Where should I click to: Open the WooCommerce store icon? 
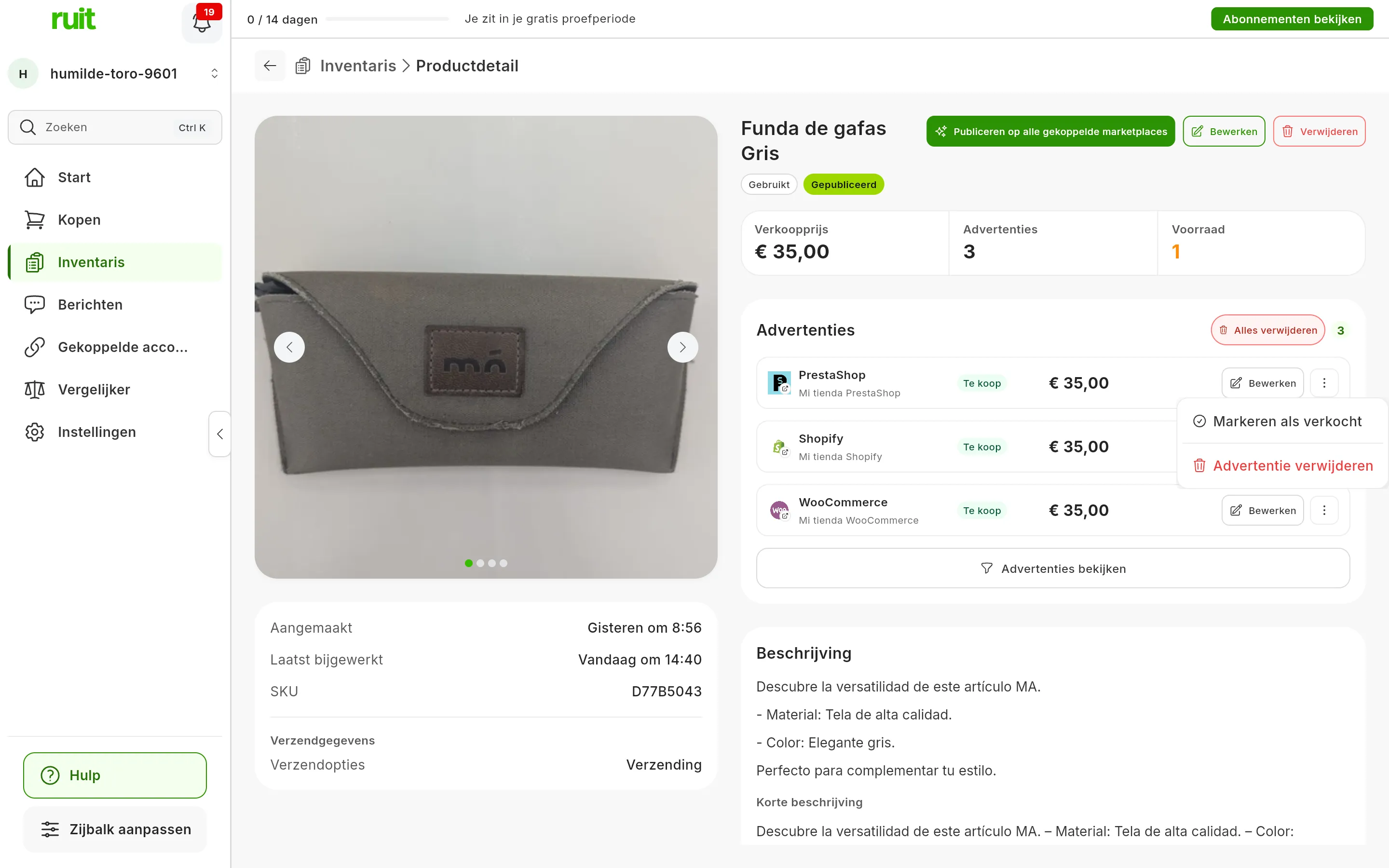[x=779, y=510]
